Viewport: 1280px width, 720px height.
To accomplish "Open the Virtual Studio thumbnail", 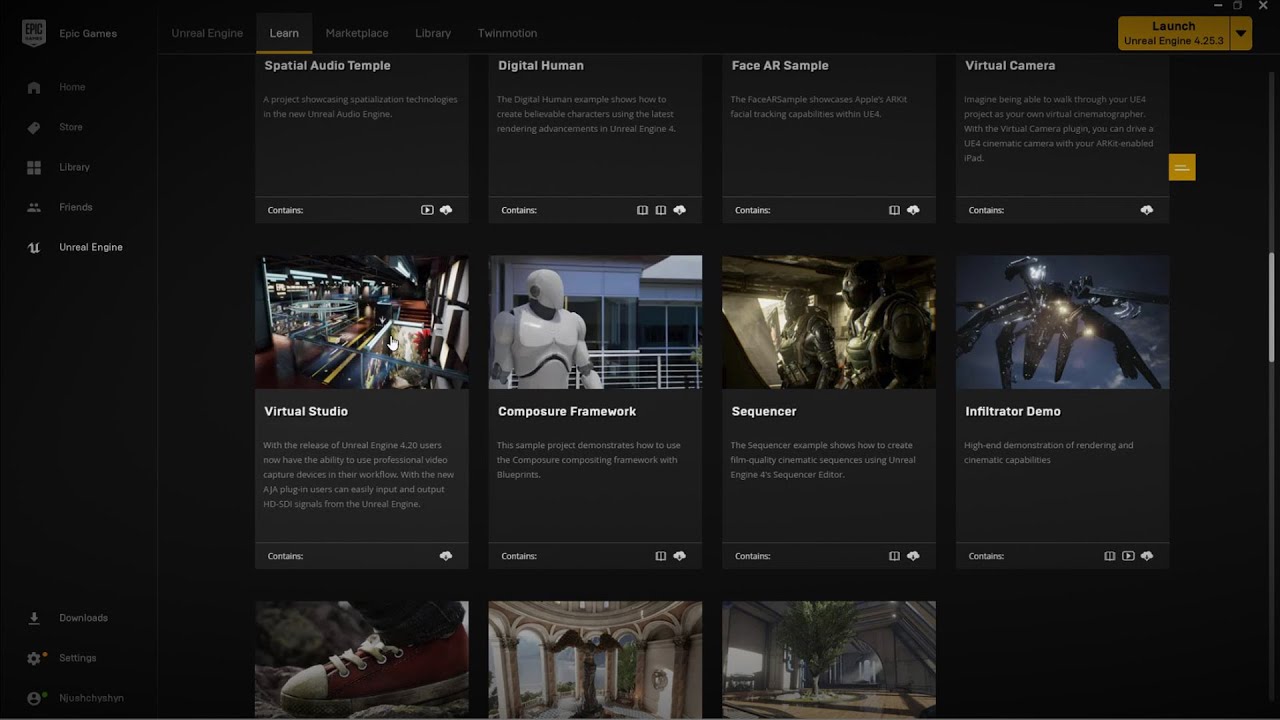I will (362, 322).
